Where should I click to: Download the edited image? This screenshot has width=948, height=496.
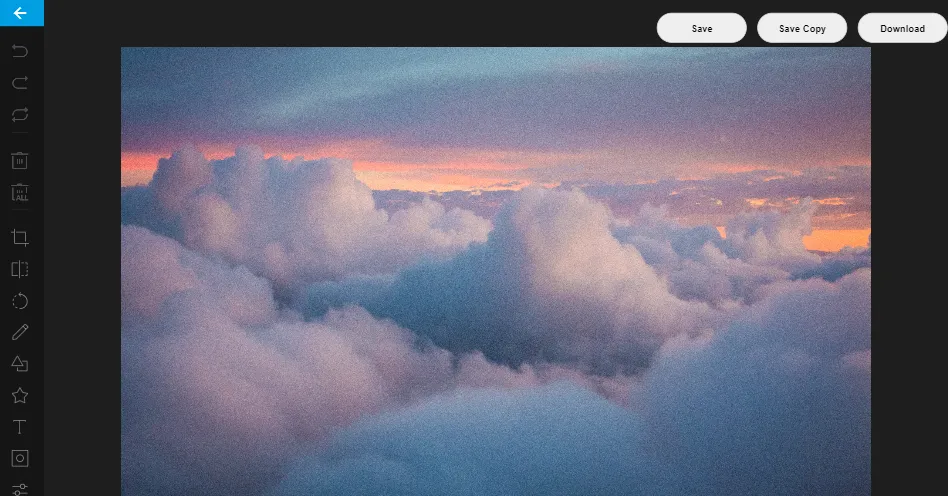pos(902,28)
